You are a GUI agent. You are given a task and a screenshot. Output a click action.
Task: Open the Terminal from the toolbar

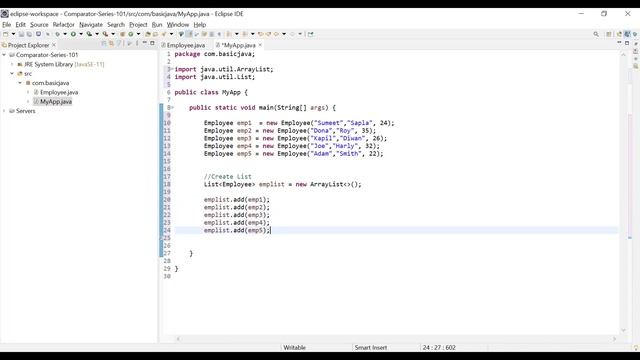[38, 34]
